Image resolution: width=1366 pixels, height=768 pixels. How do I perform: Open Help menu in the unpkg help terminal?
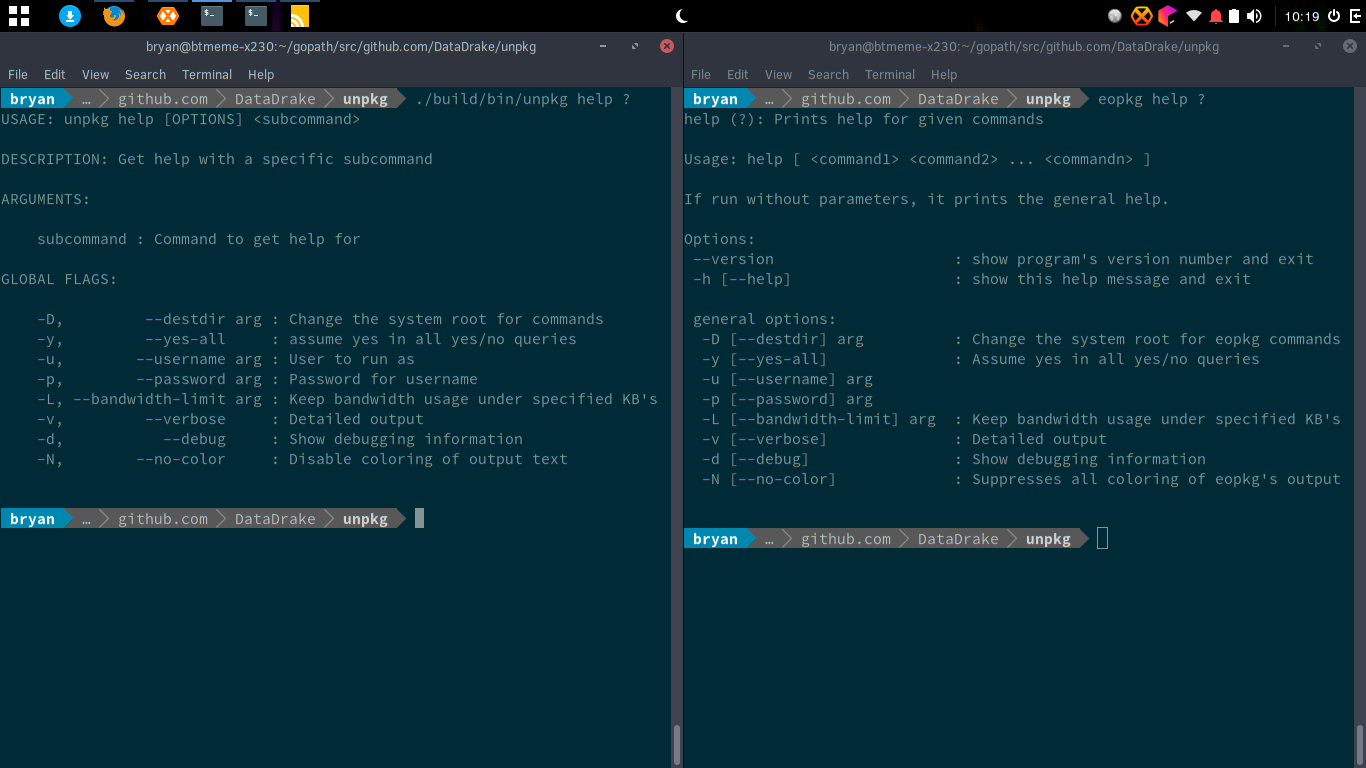(261, 75)
